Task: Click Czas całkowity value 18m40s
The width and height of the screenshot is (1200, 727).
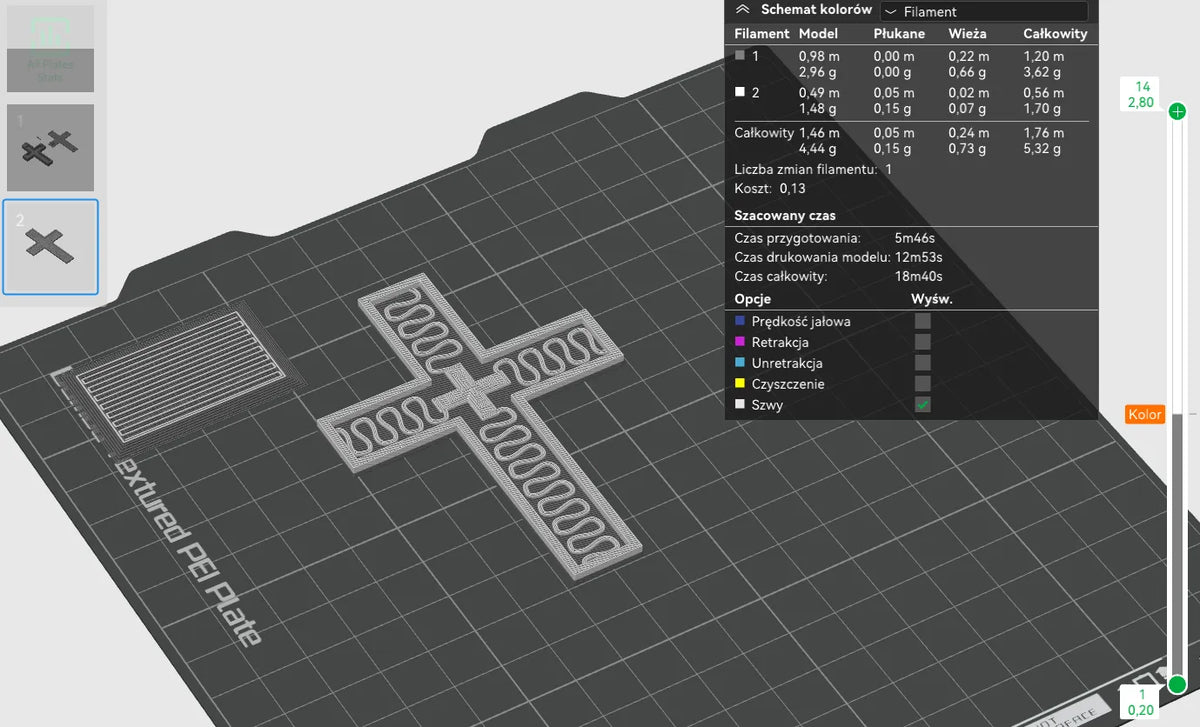Action: click(x=918, y=276)
